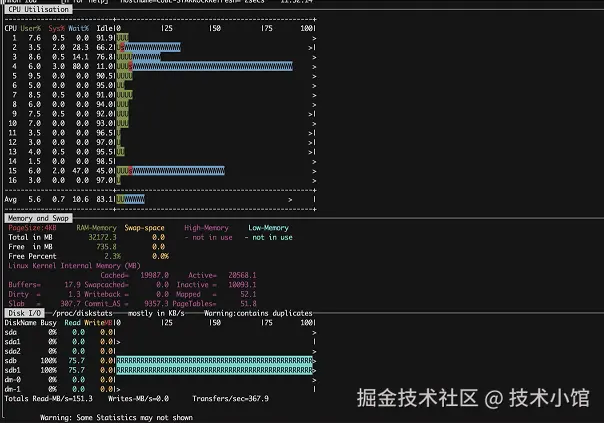The image size is (604, 423).
Task: Click the Slab value 307.7
Action: [70, 304]
